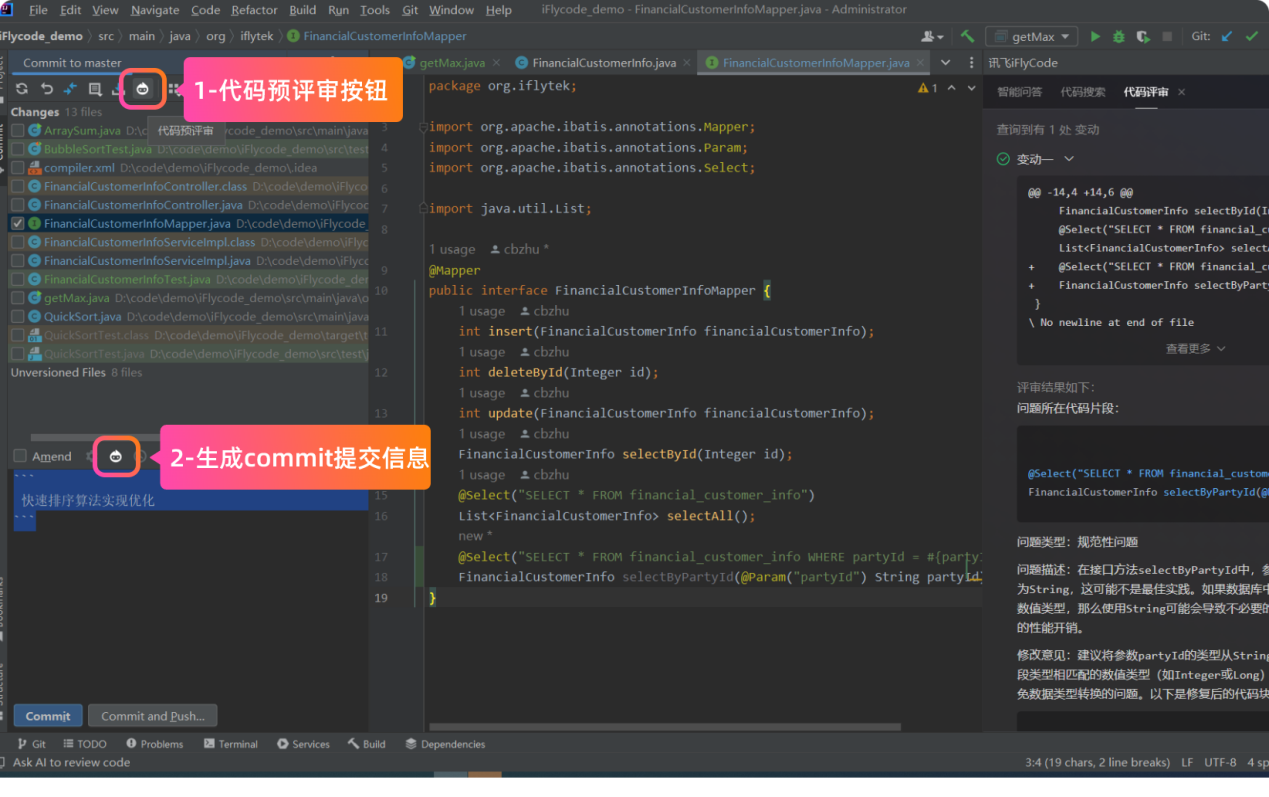Click the changelists icon in Commit toolbar

point(94,89)
